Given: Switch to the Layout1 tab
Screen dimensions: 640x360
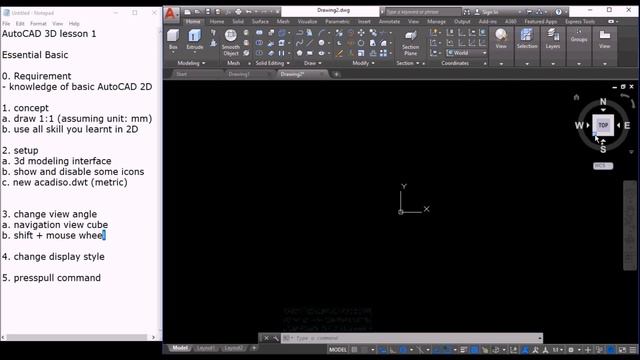Looking at the screenshot, I should coord(206,348).
